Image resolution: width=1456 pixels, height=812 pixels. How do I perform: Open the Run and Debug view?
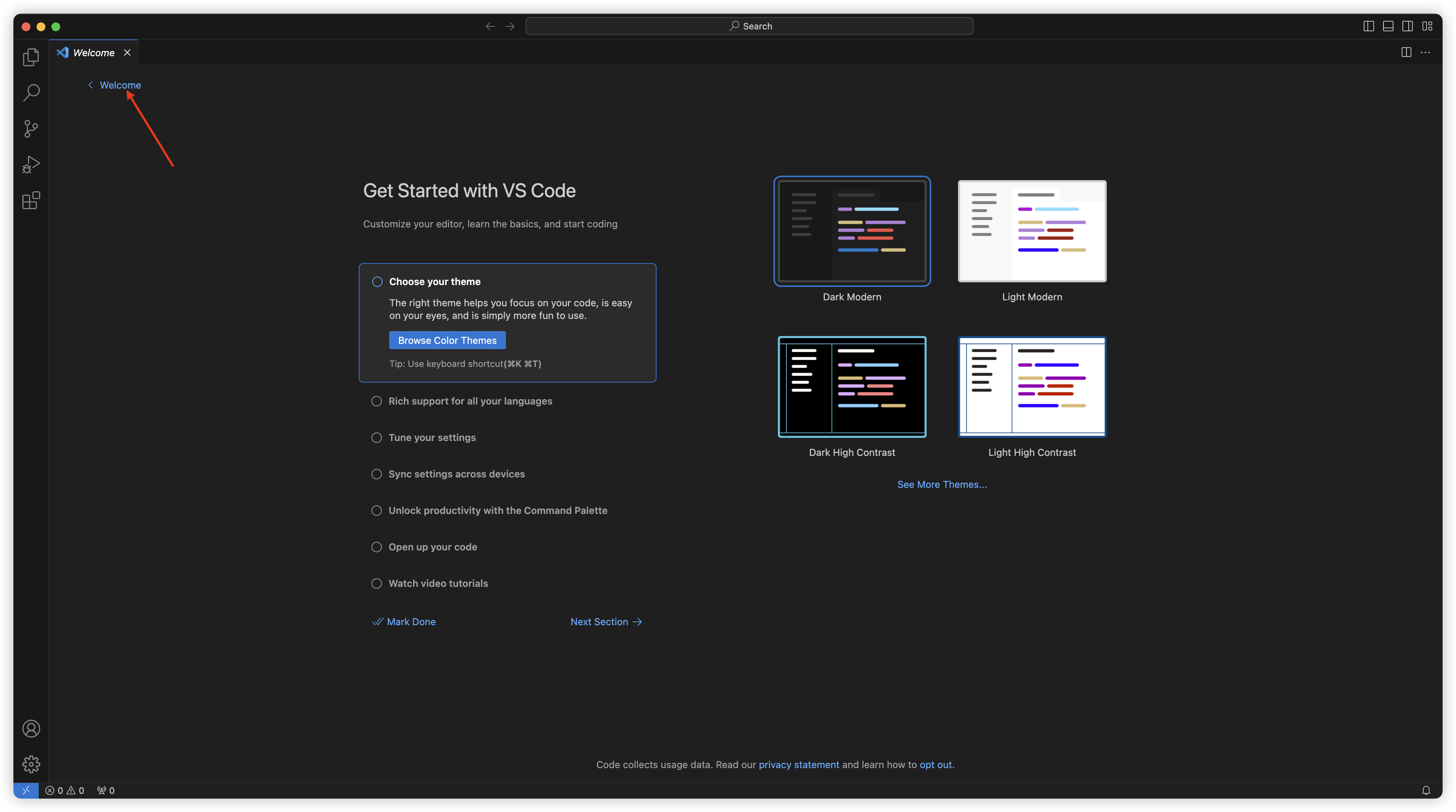(x=31, y=164)
